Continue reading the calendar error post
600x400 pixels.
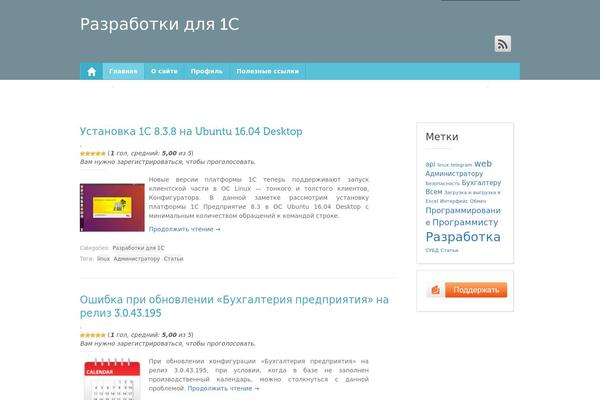(223, 388)
